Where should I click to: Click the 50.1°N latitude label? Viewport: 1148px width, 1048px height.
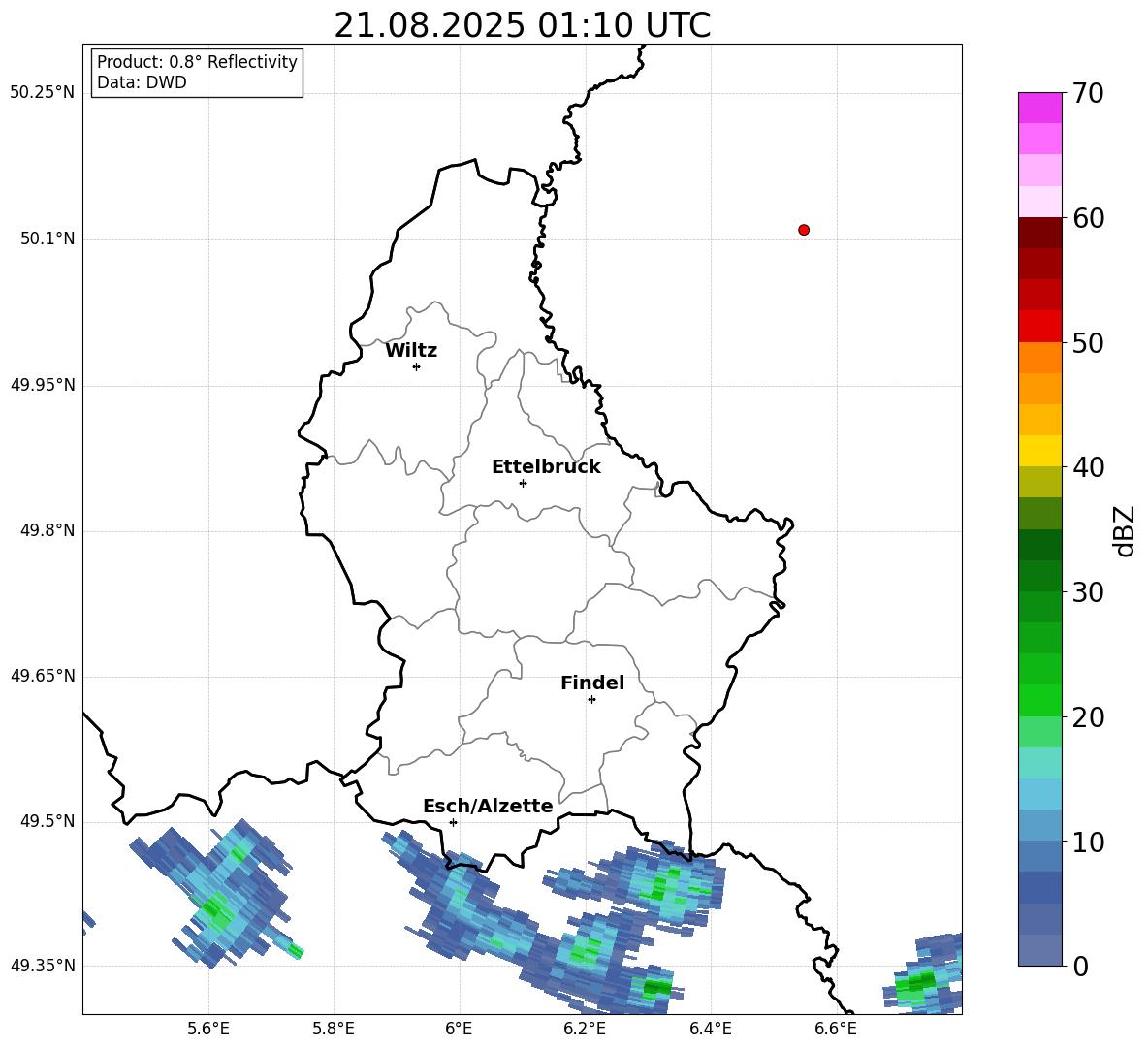48,239
